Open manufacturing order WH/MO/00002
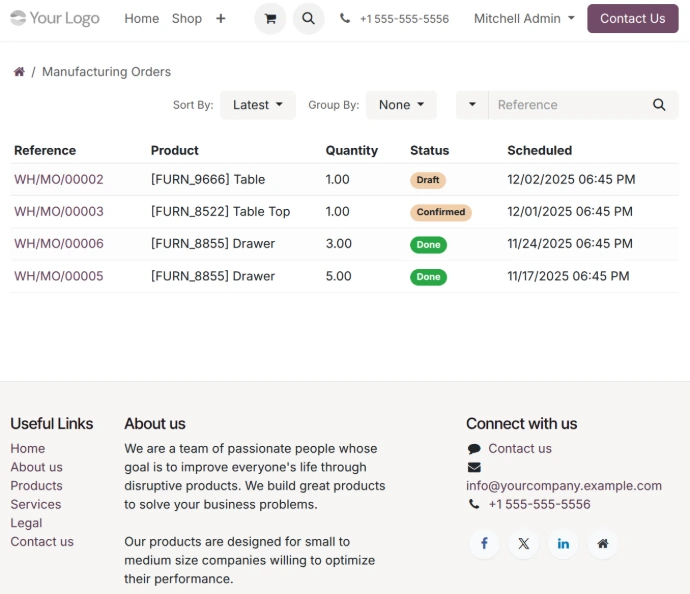Image resolution: width=690 pixels, height=594 pixels. pyautogui.click(x=59, y=180)
